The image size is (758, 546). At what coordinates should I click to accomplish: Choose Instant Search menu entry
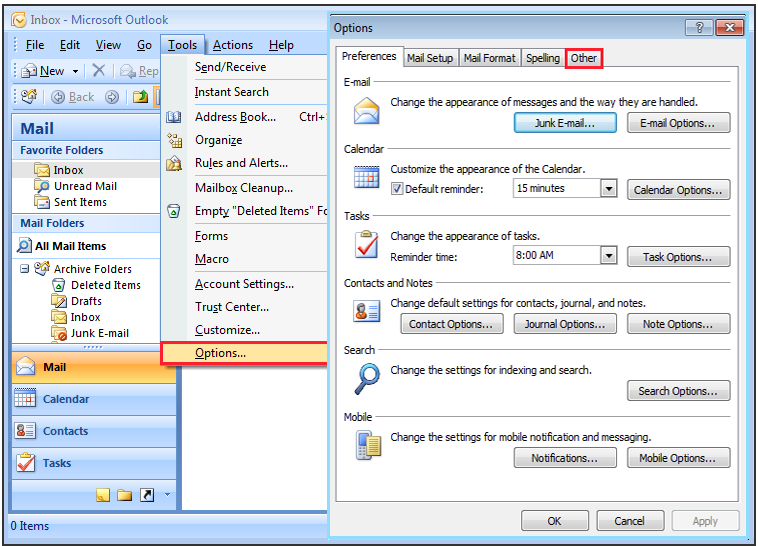[232, 92]
